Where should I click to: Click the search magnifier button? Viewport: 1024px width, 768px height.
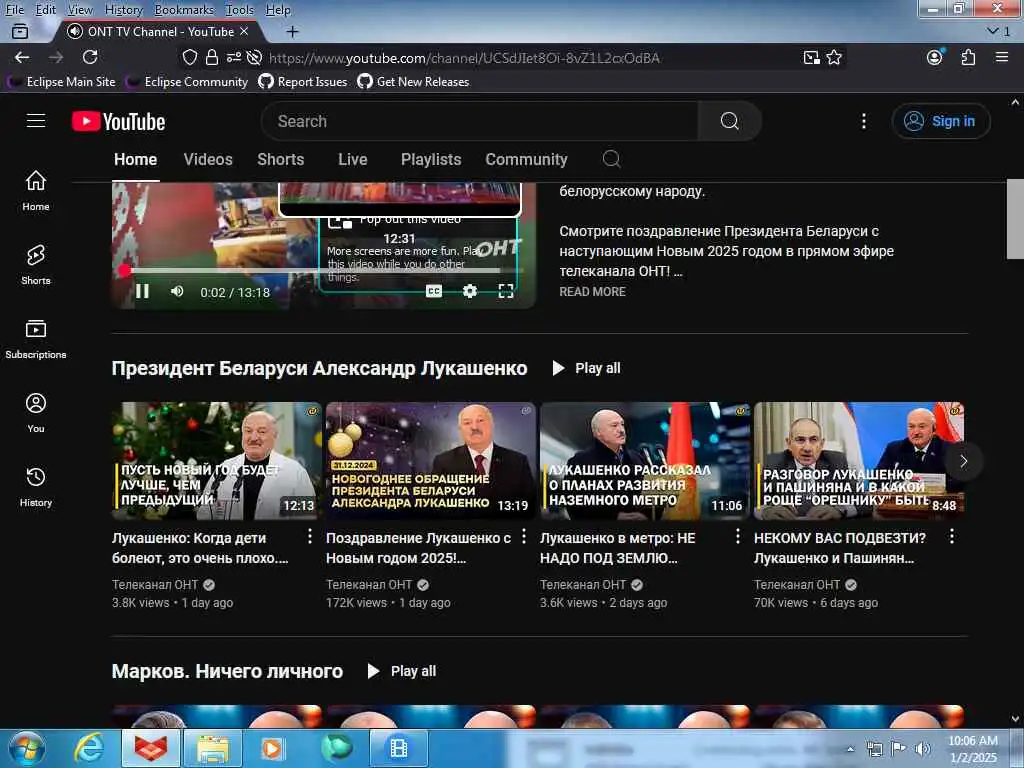[729, 121]
